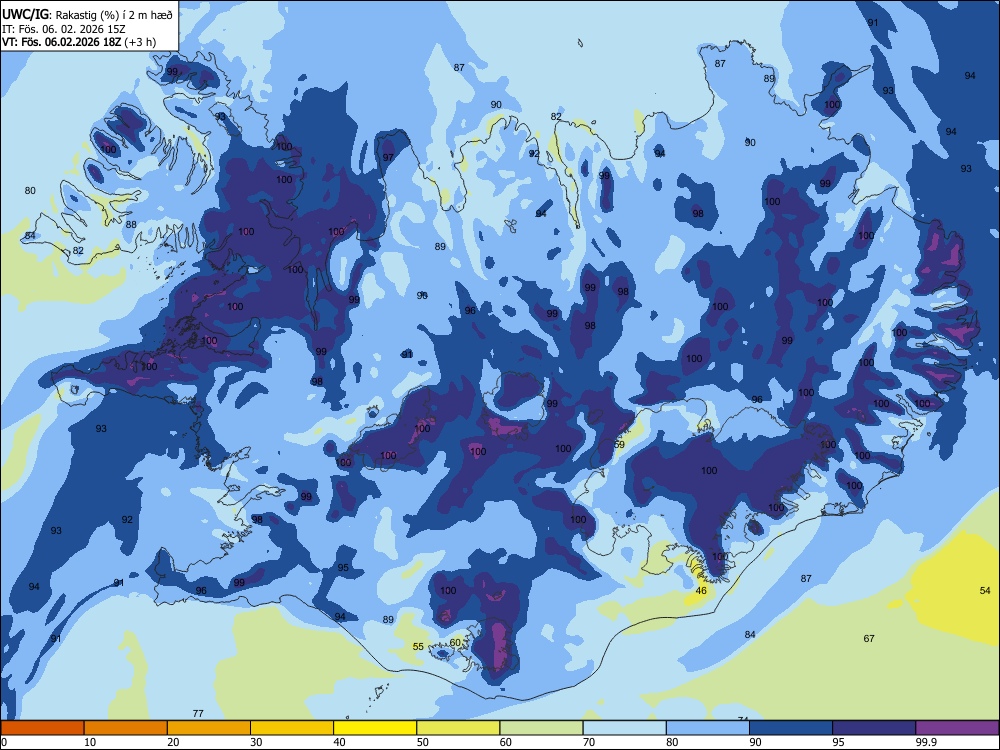Image resolution: width=1000 pixels, height=750 pixels.
Task: Click the 30–40 golden legend swatch
Action: pos(292,728)
